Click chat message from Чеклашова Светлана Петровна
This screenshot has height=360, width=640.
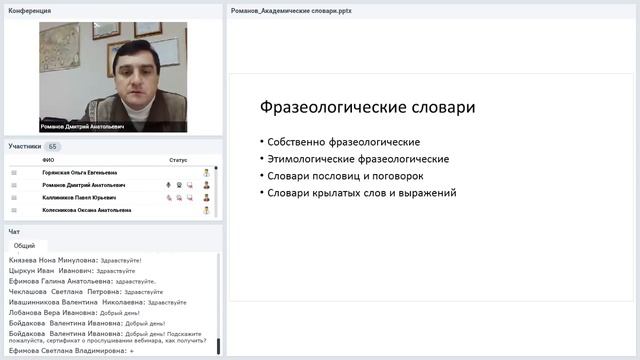click(86, 292)
